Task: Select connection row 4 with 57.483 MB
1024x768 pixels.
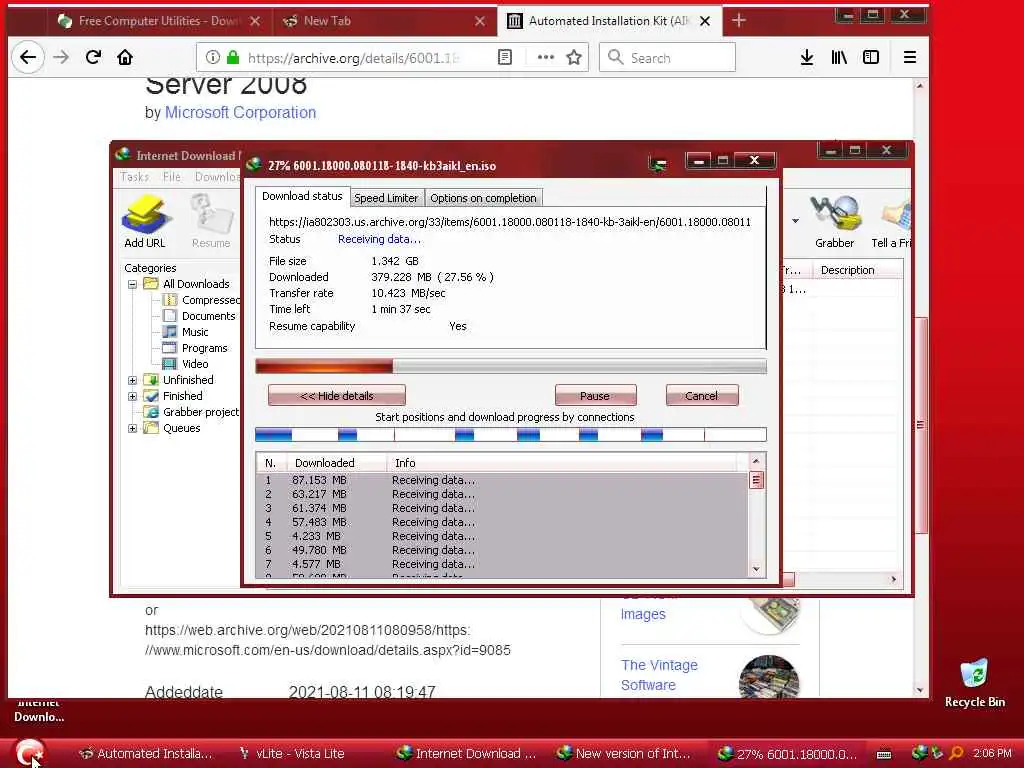Action: point(502,522)
